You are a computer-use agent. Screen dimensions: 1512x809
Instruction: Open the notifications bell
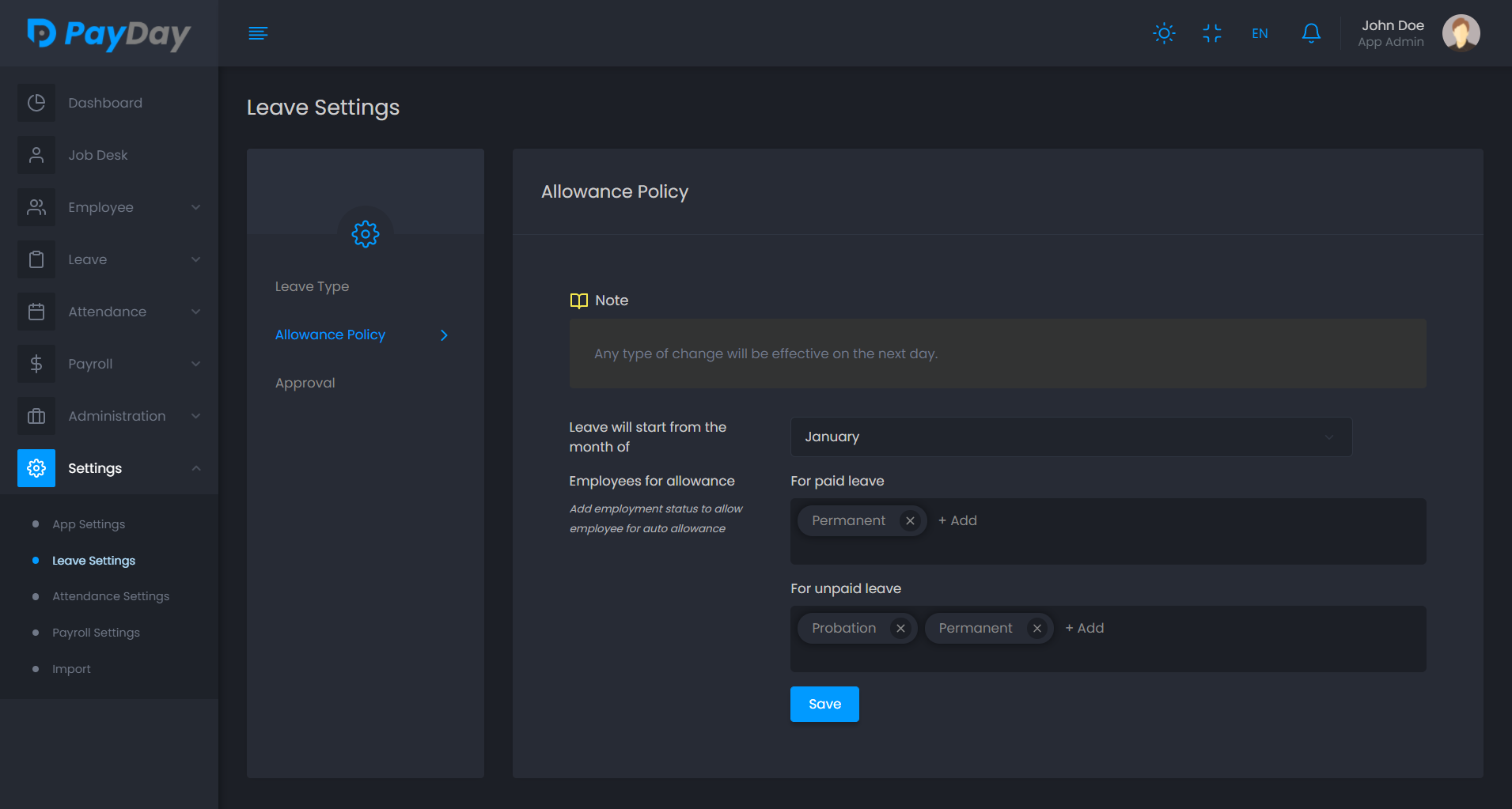point(1310,33)
